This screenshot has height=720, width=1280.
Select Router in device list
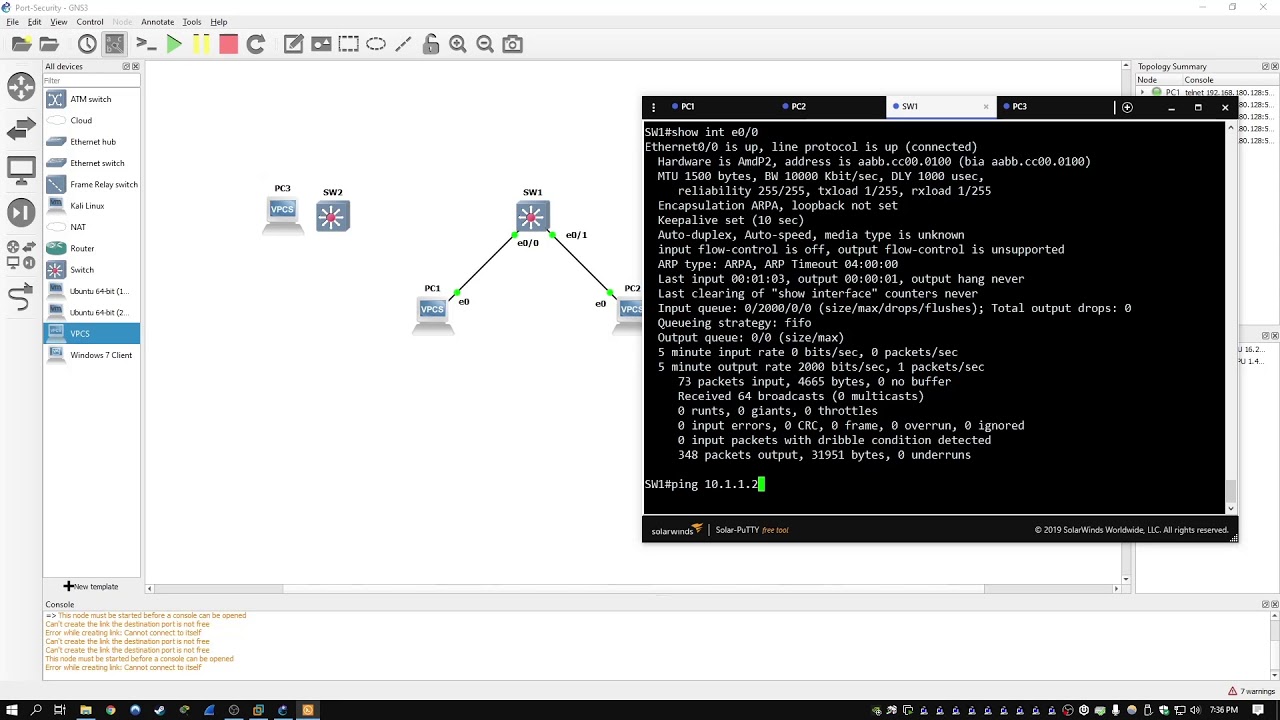coord(91,248)
